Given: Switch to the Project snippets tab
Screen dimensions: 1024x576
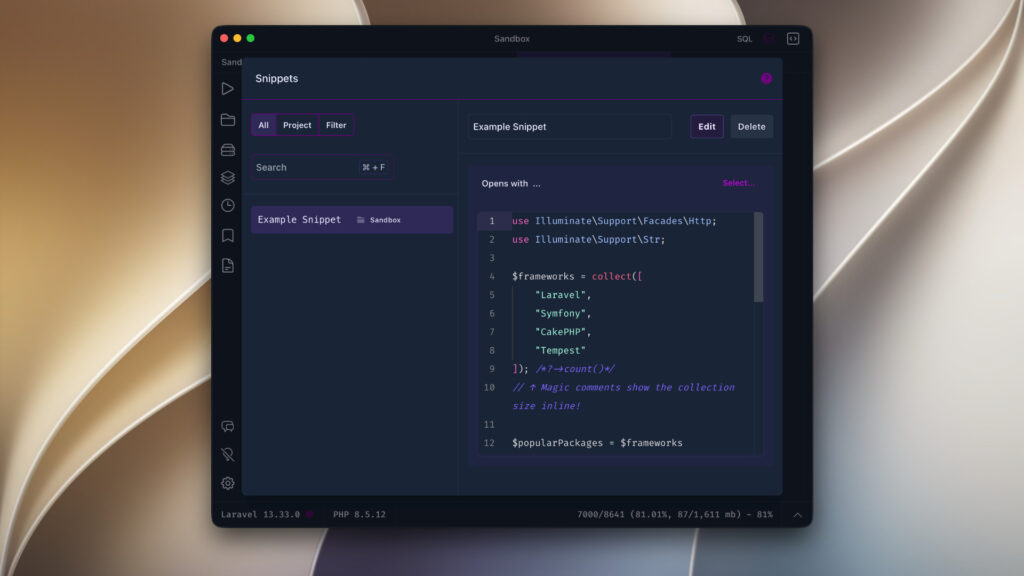Looking at the screenshot, I should click(x=297, y=125).
